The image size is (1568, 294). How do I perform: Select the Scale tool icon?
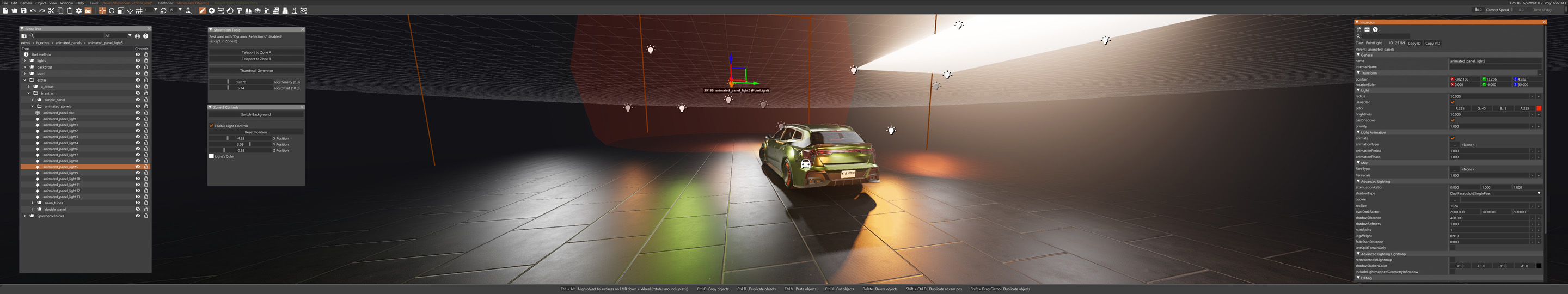(121, 10)
